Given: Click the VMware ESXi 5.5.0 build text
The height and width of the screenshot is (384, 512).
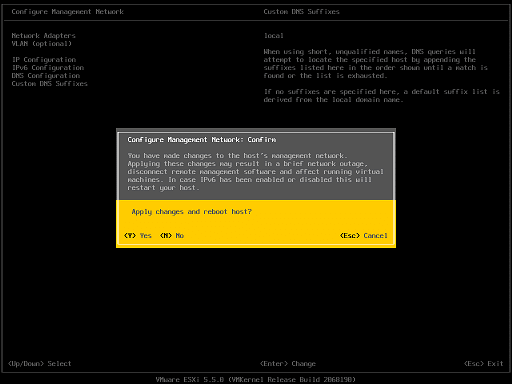Looking at the screenshot, I should pyautogui.click(x=256, y=379).
